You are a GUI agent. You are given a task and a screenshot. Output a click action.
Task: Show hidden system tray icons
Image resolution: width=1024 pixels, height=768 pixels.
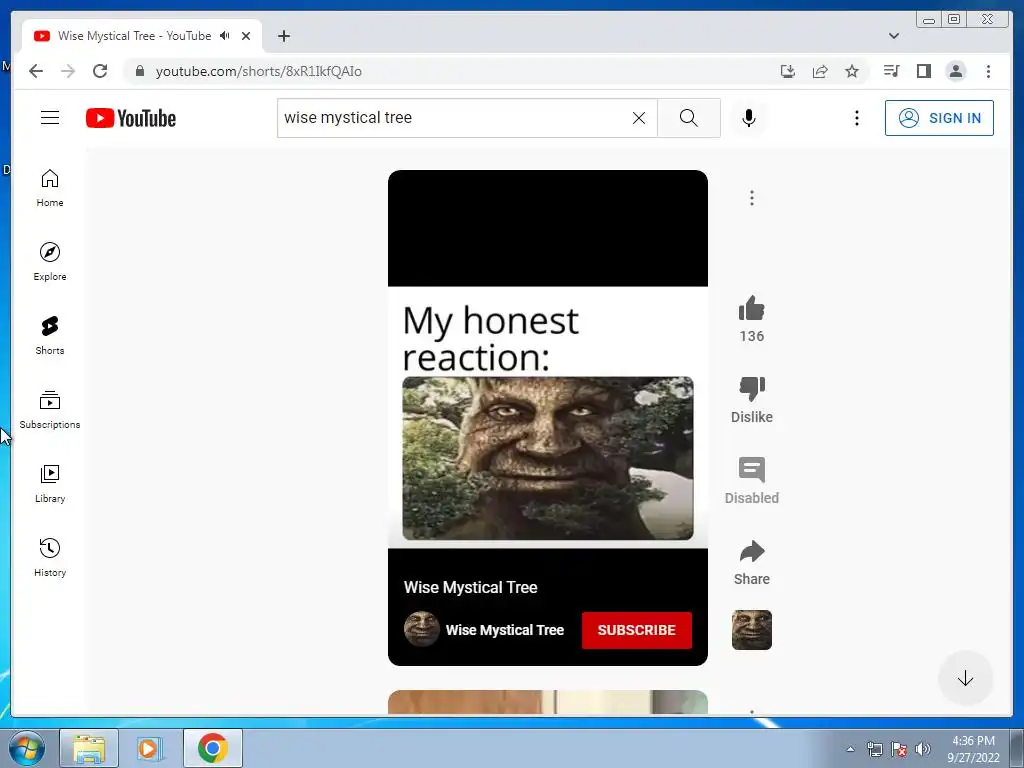click(850, 749)
